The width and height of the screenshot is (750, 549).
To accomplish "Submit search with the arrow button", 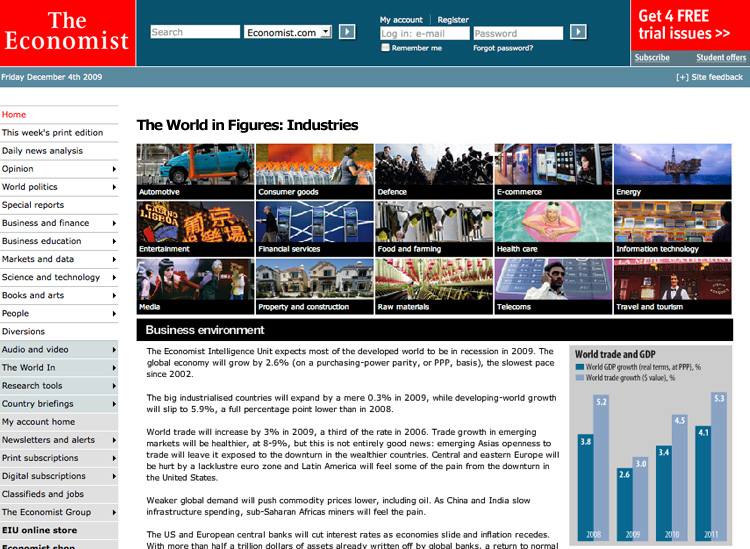I will click(x=347, y=32).
